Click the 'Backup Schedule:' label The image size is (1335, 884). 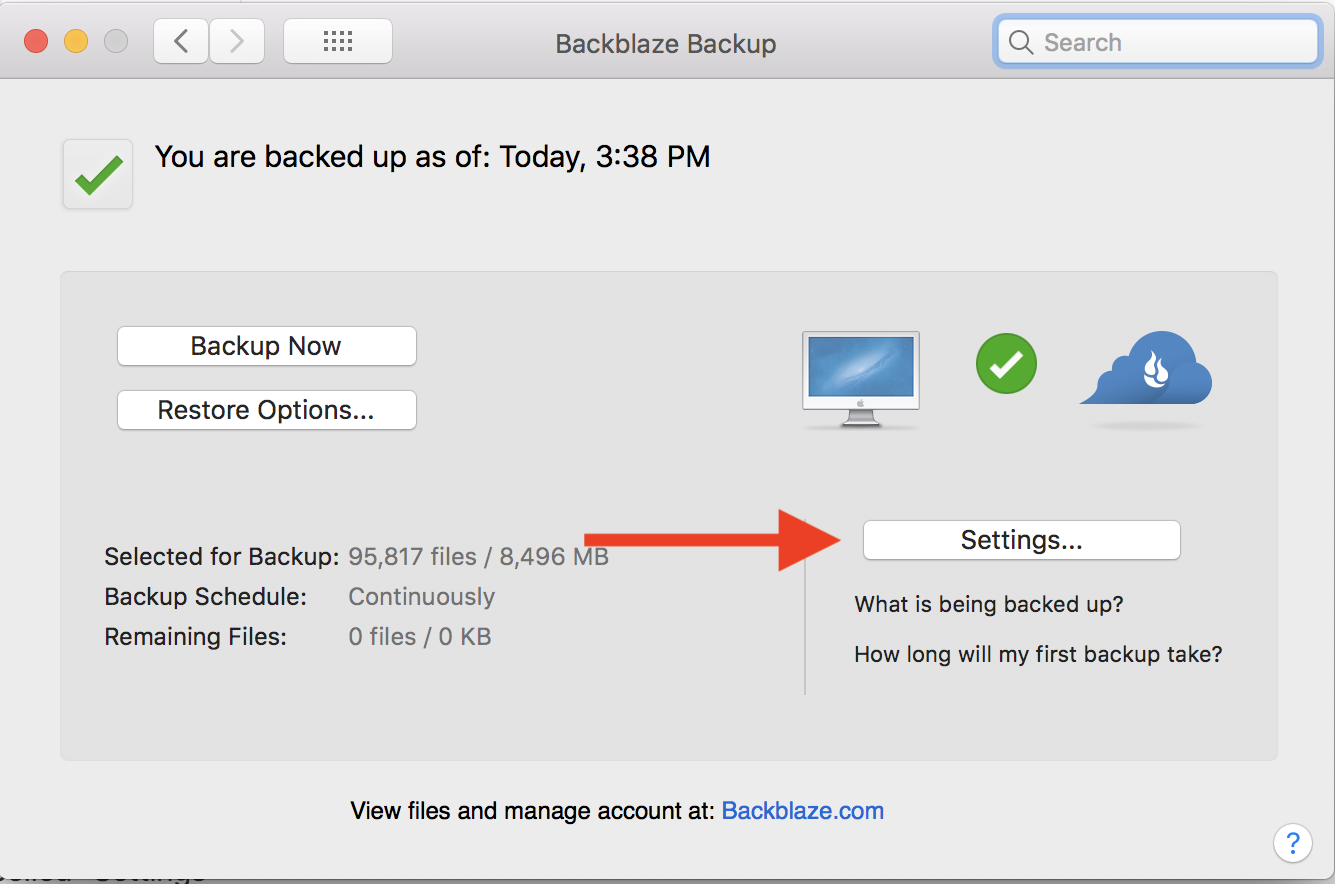click(206, 596)
